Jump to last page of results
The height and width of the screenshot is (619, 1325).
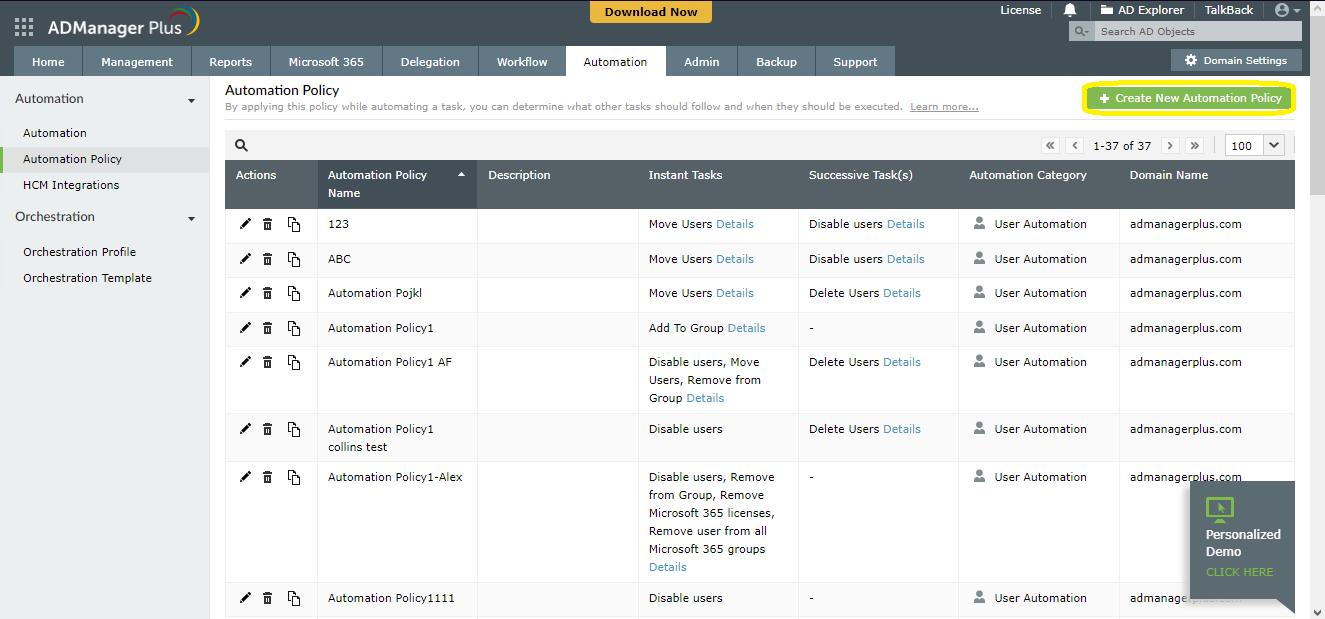tap(1194, 145)
